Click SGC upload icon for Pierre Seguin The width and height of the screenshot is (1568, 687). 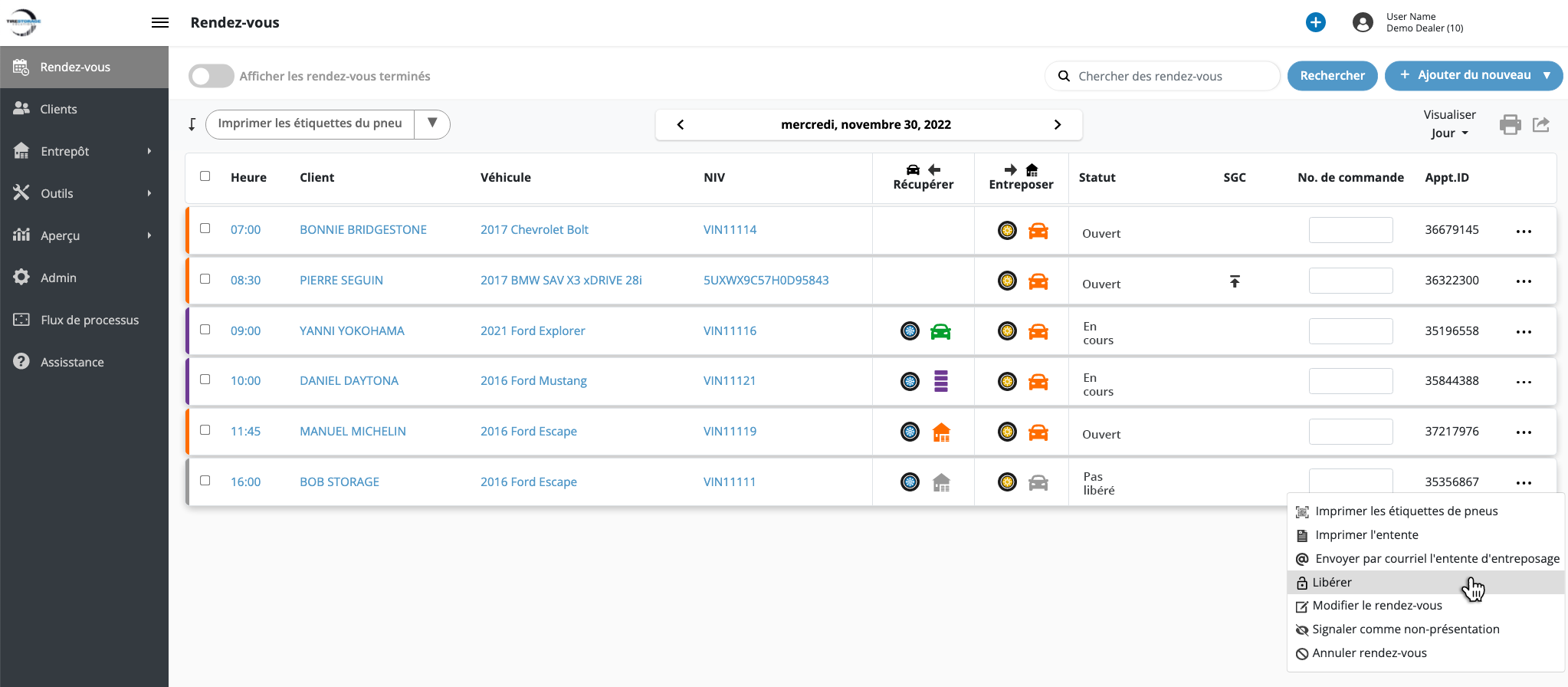(x=1235, y=281)
